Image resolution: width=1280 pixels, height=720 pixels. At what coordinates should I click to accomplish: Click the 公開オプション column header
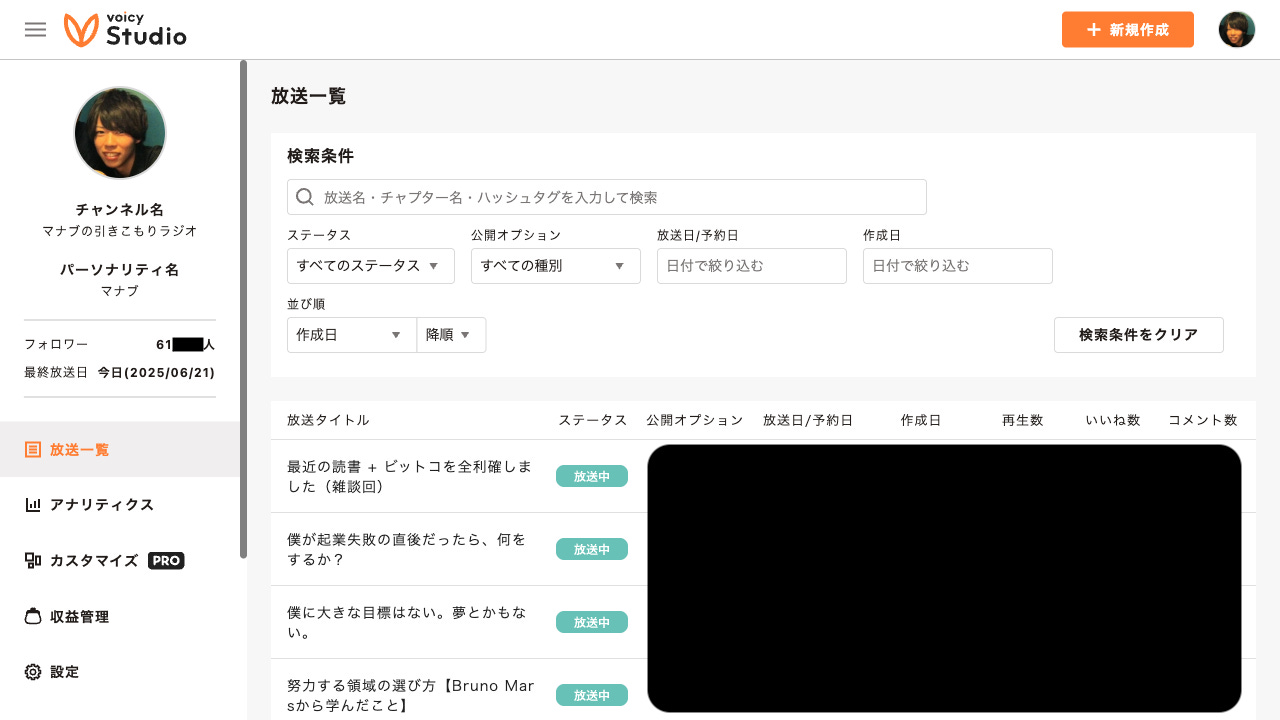pyautogui.click(x=695, y=420)
